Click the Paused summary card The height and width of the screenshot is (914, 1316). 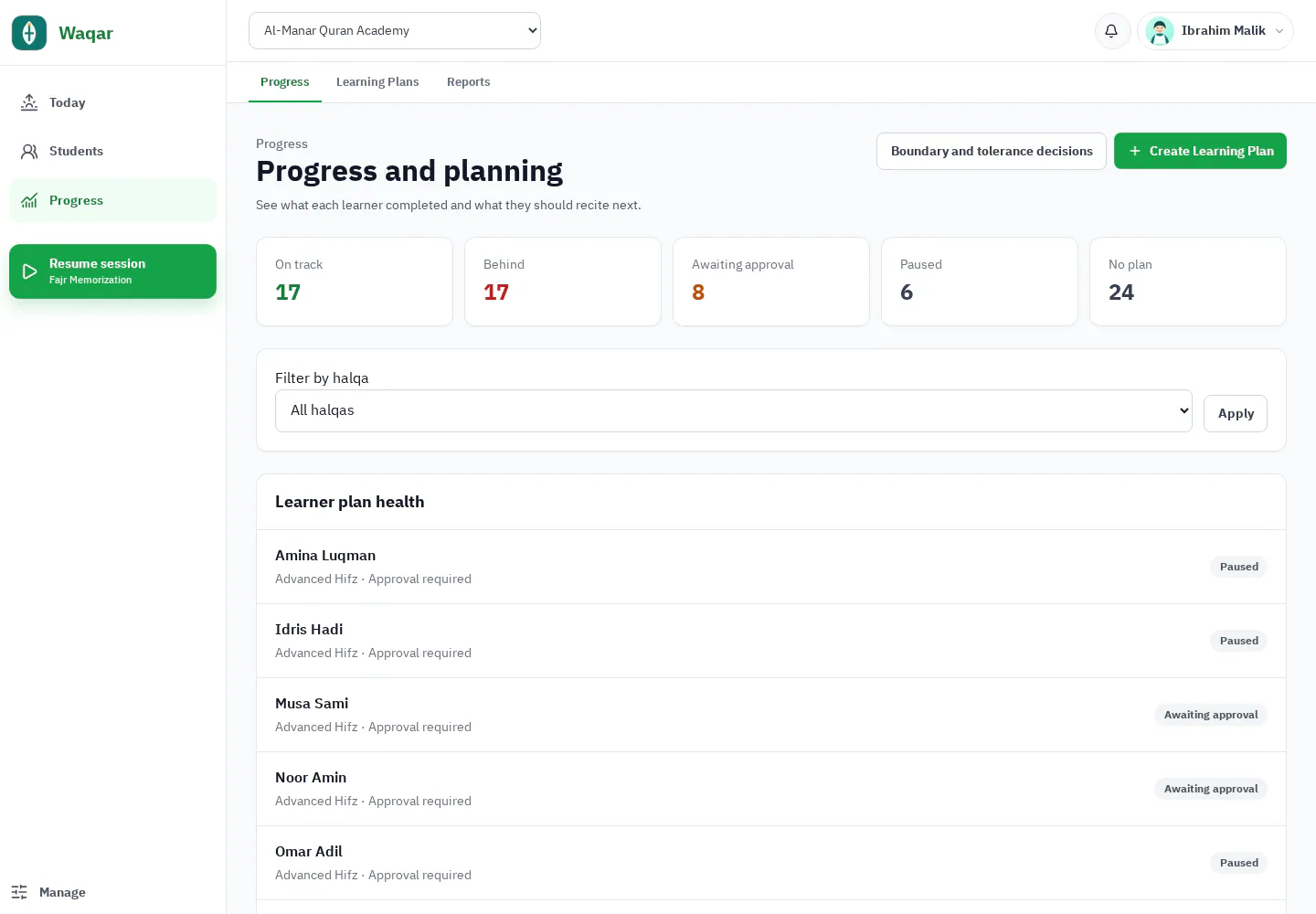tap(980, 282)
